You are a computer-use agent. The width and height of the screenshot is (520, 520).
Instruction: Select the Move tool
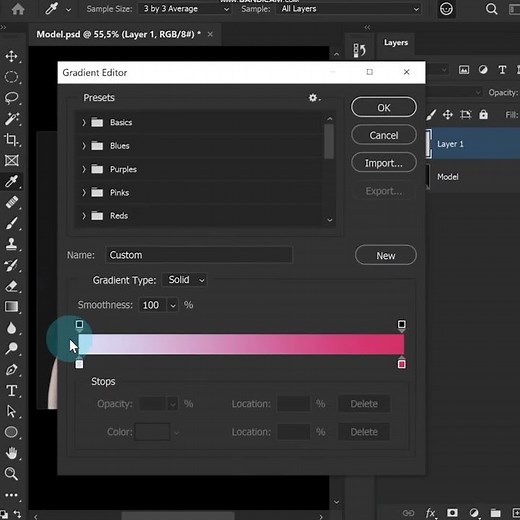click(x=11, y=56)
